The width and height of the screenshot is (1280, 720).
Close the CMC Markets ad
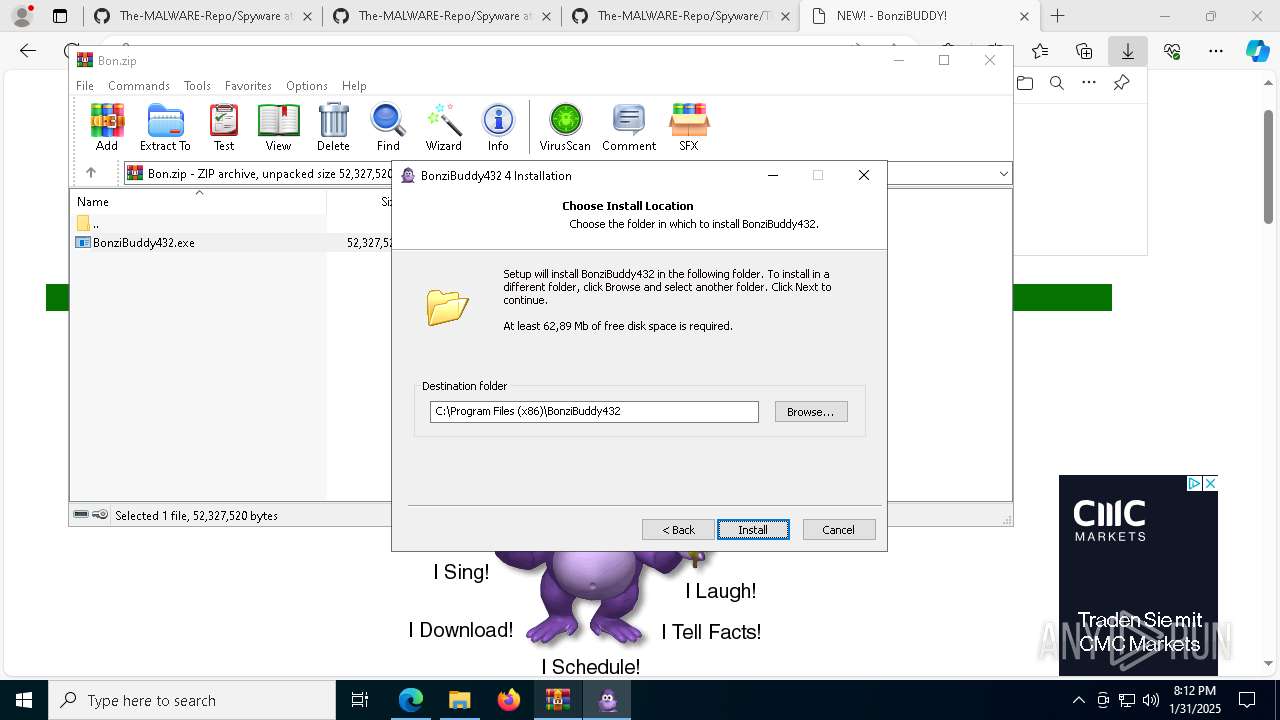click(1210, 483)
